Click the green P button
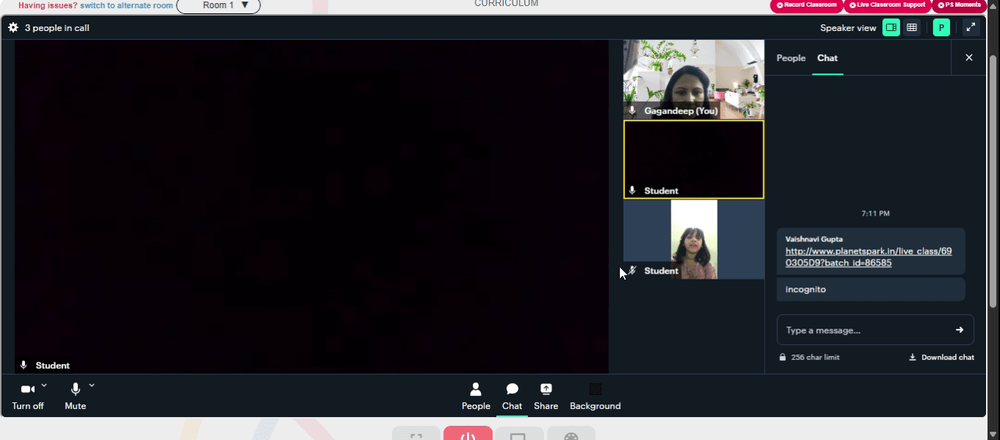This screenshot has width=1000, height=440. (x=941, y=27)
